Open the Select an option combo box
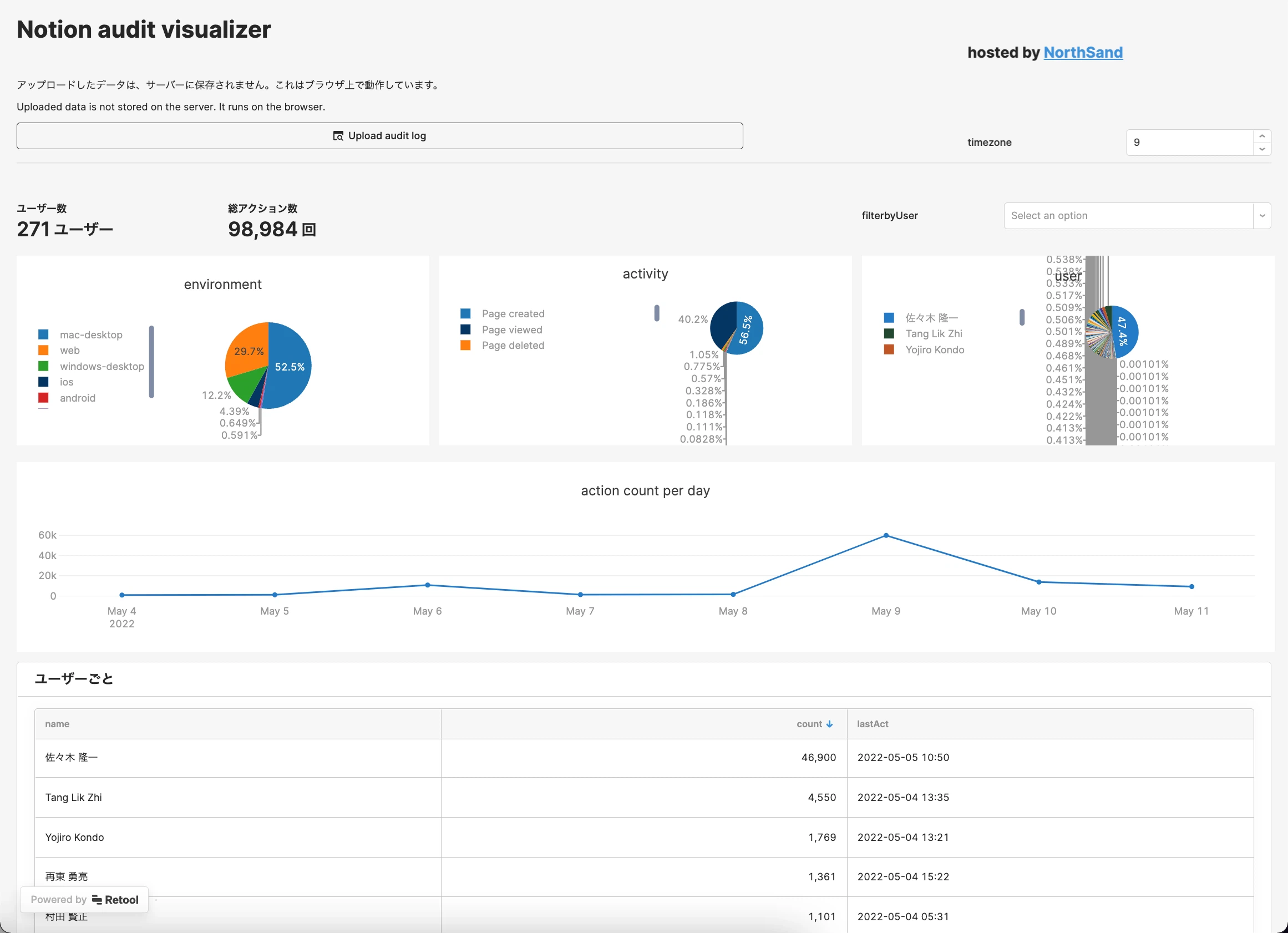1288x933 pixels. [x=1128, y=216]
